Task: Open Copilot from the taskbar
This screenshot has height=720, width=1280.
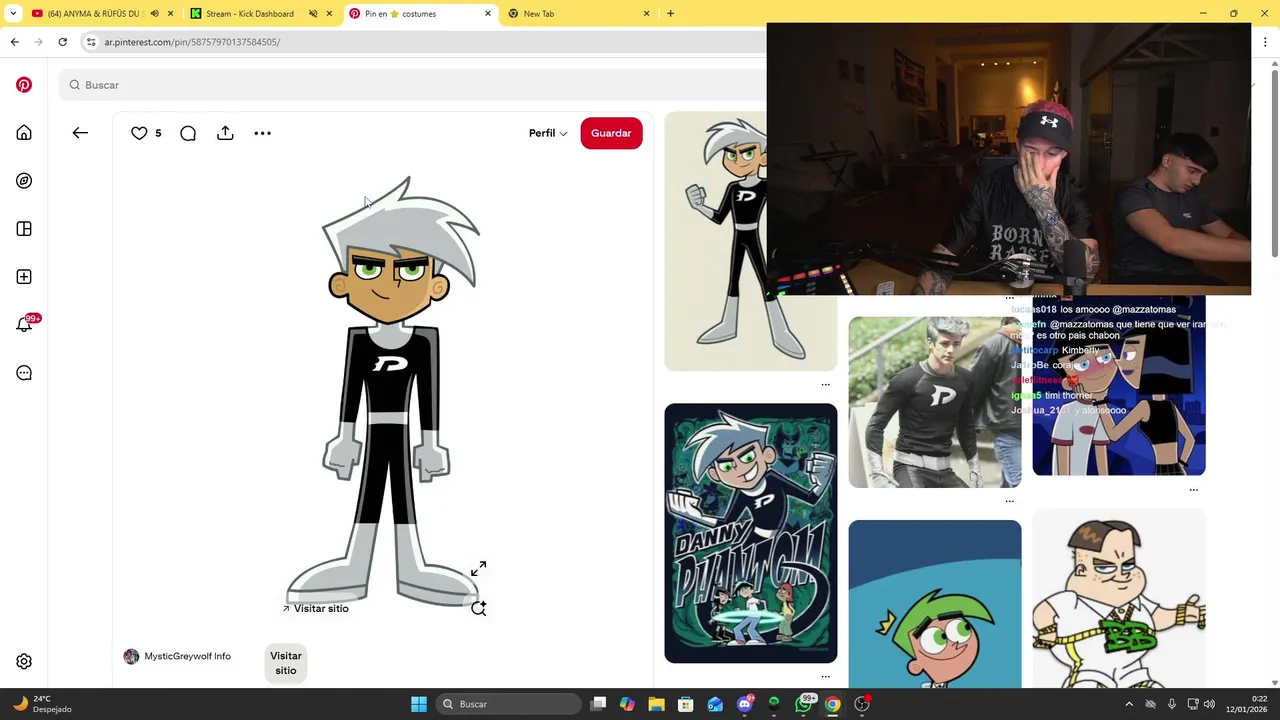Action: click(x=627, y=704)
